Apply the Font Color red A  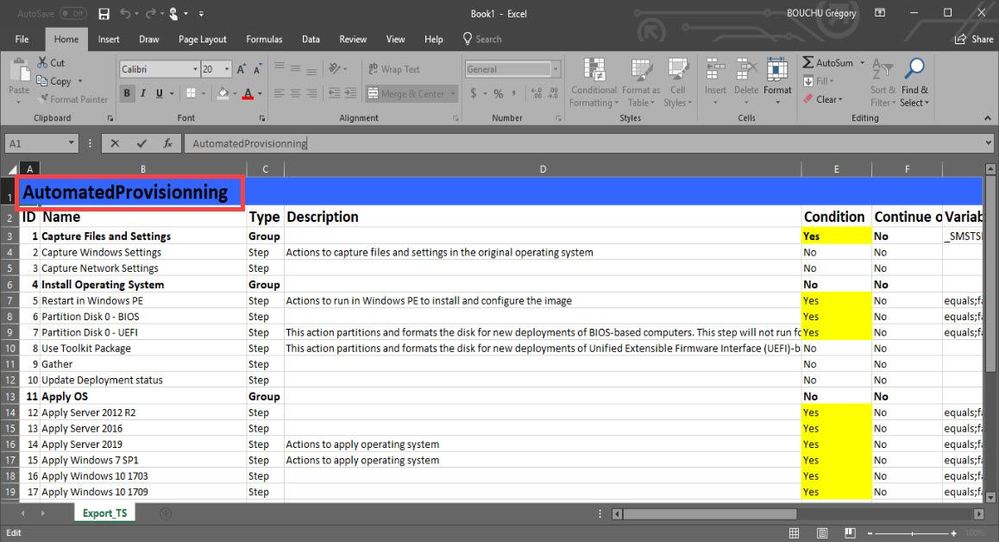click(248, 94)
